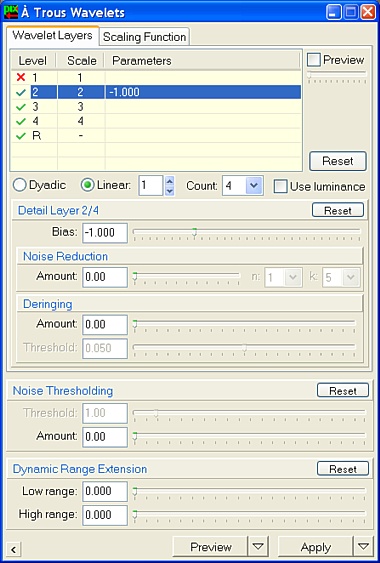Reset the Detail Layer 2/4 settings
The height and width of the screenshot is (563, 380).
pos(338,210)
